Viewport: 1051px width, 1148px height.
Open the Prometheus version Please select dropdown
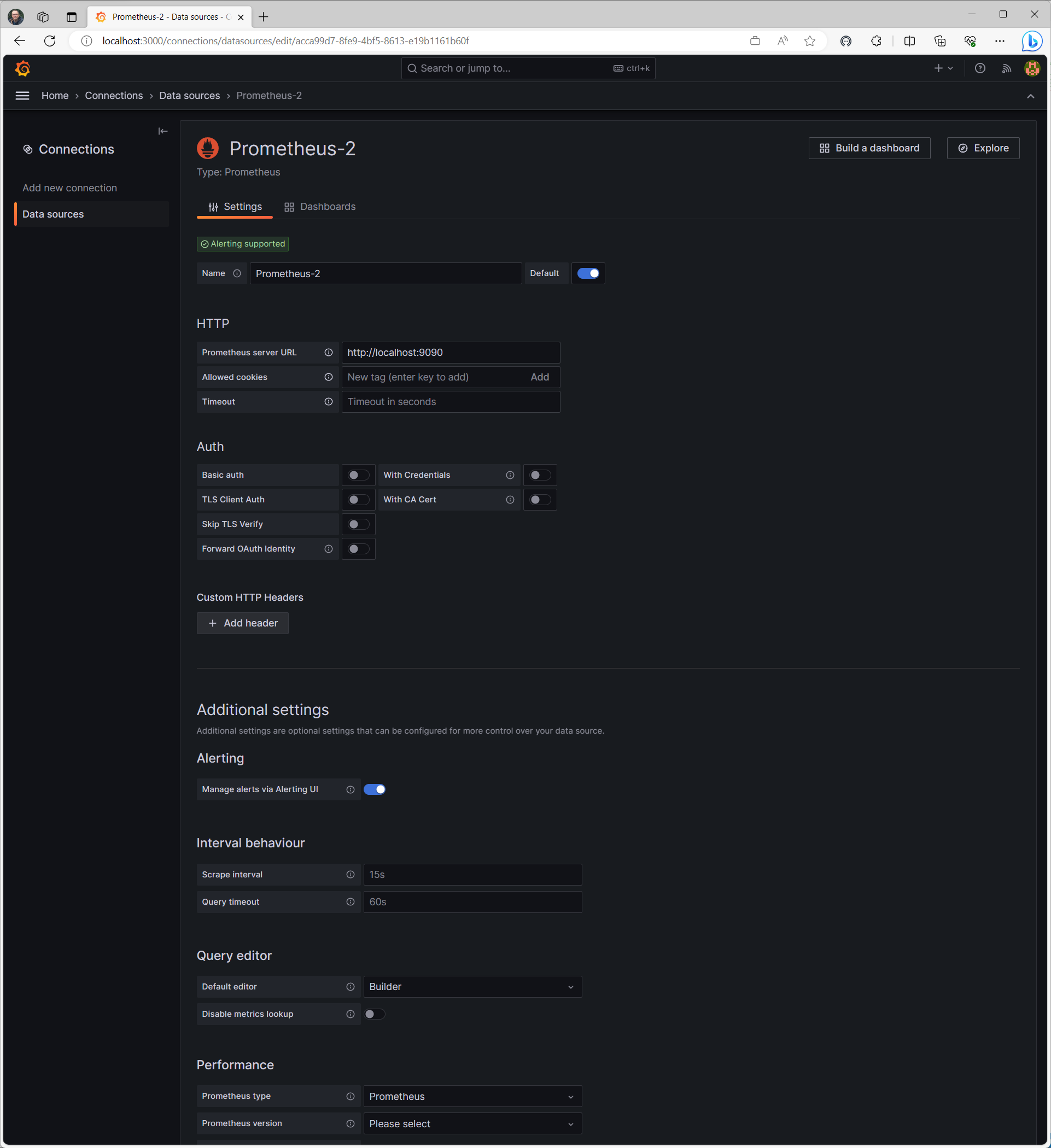point(473,1123)
